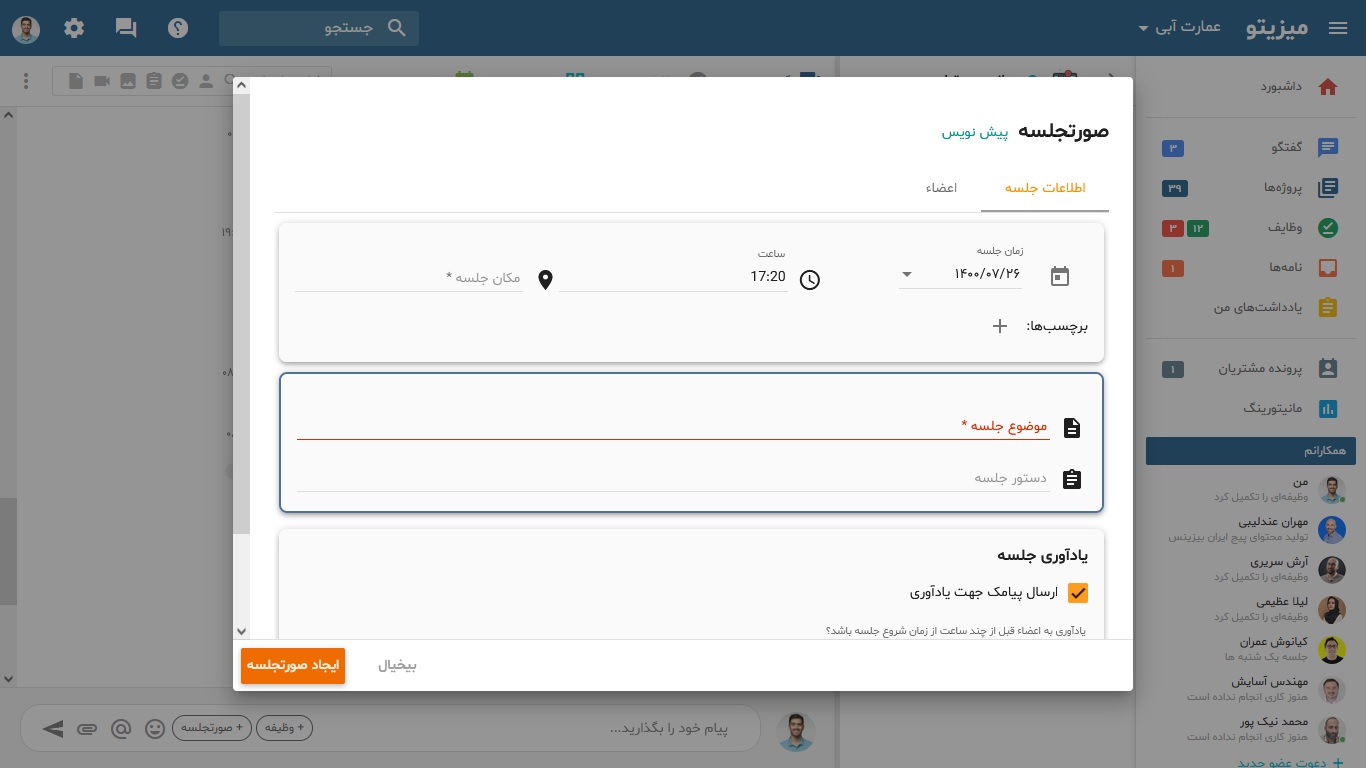
Task: Select the اطلاعات جلسه tab
Action: click(1045, 188)
